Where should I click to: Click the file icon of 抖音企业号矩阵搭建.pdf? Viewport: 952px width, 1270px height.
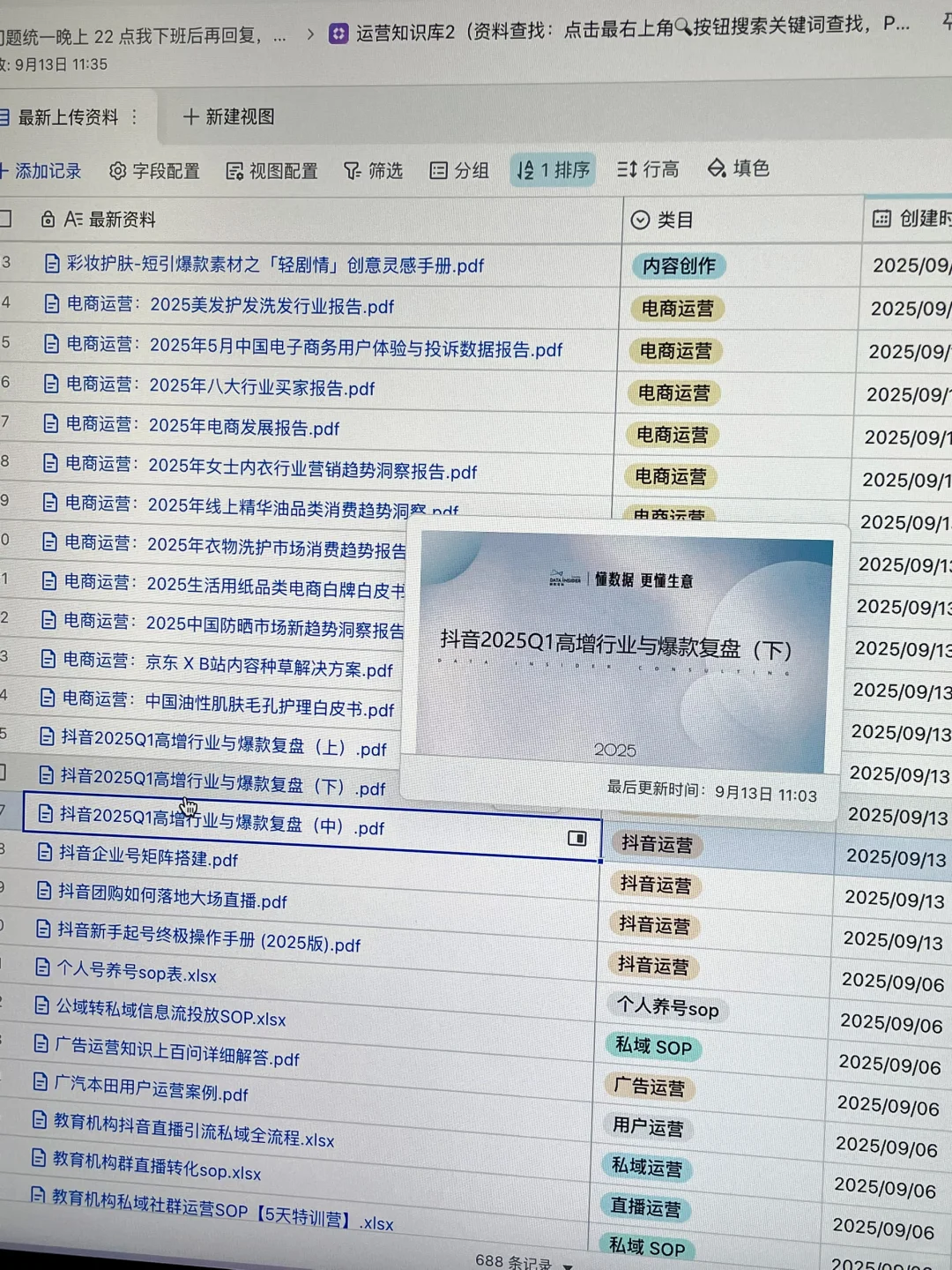pos(45,851)
